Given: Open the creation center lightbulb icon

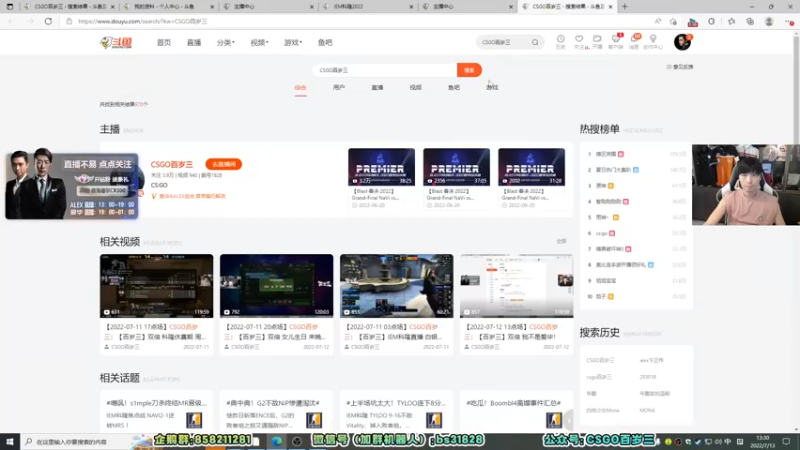Looking at the screenshot, I should [x=653, y=42].
